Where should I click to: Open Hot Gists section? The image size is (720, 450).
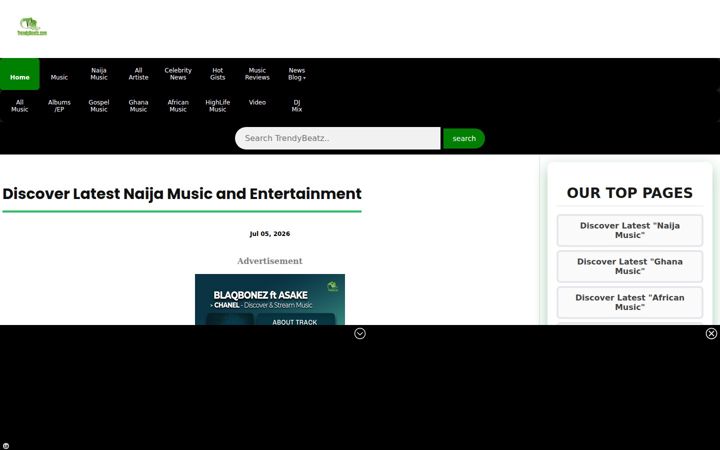pos(218,74)
